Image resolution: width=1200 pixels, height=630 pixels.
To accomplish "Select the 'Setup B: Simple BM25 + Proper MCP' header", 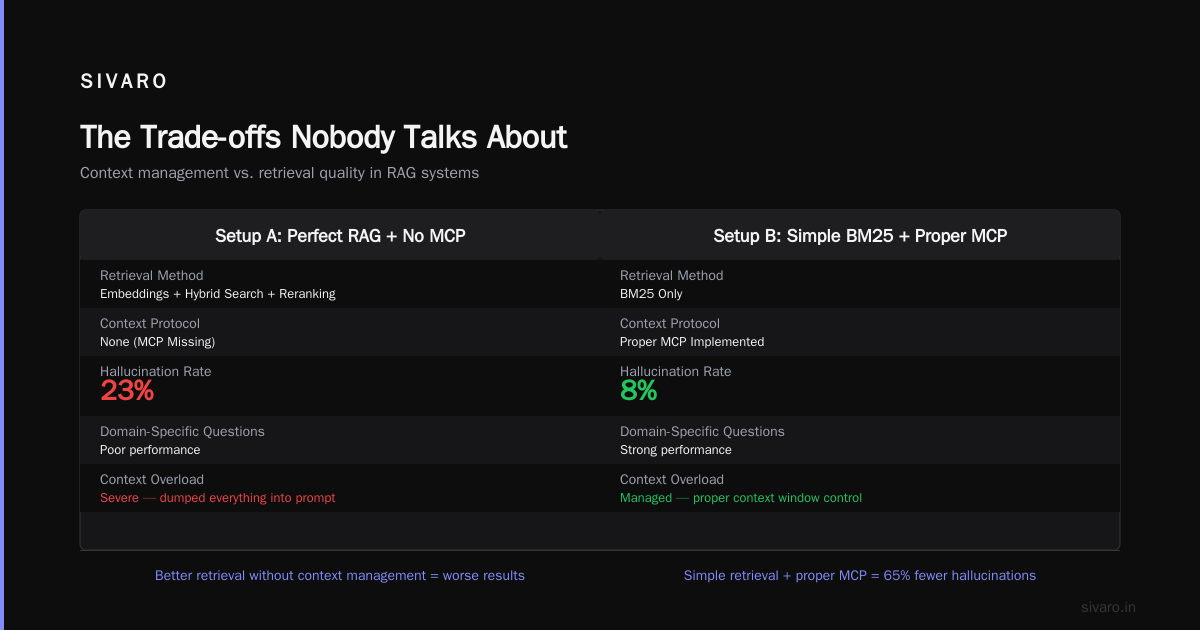I will click(860, 236).
